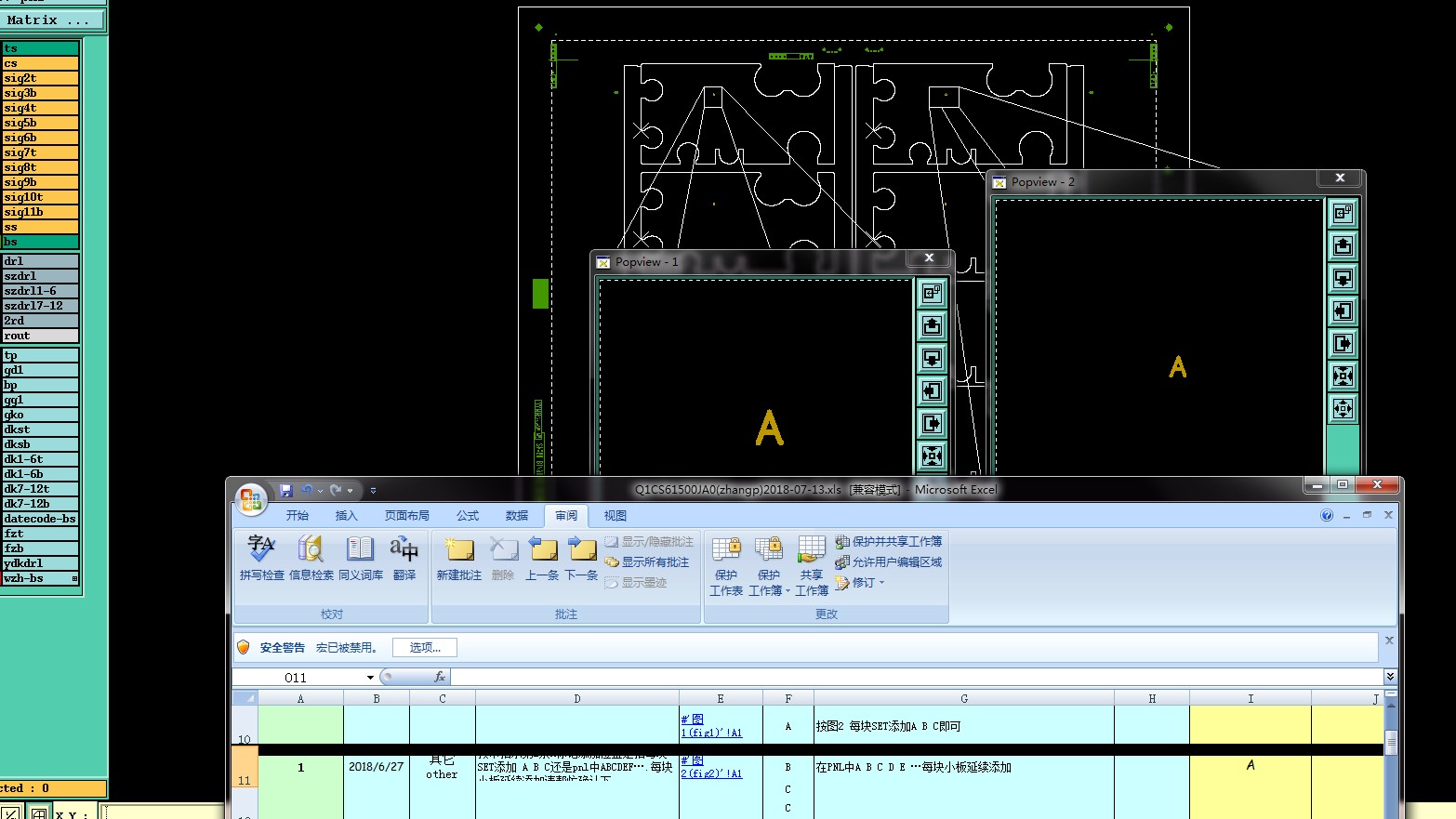Screen dimensions: 1456x819
Task: Select the sig5b layer
Action: point(40,123)
